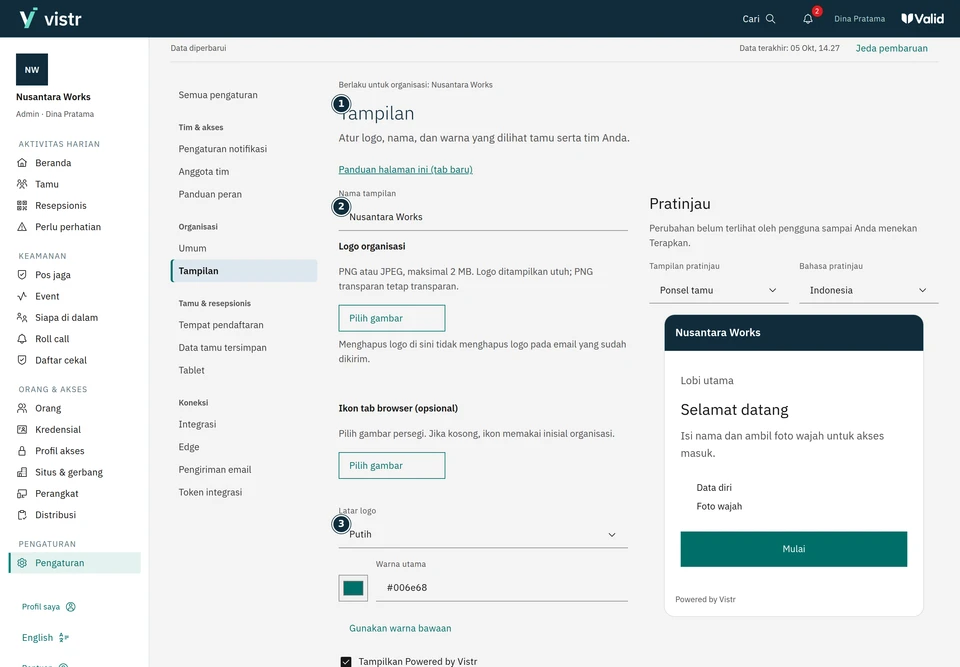Select Anggota tim in settings menu

[204, 171]
